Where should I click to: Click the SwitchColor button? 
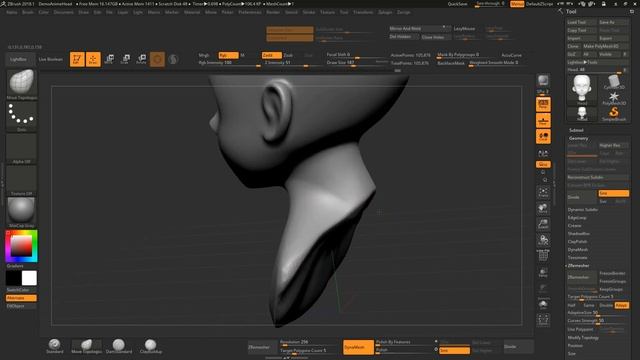click(21, 290)
